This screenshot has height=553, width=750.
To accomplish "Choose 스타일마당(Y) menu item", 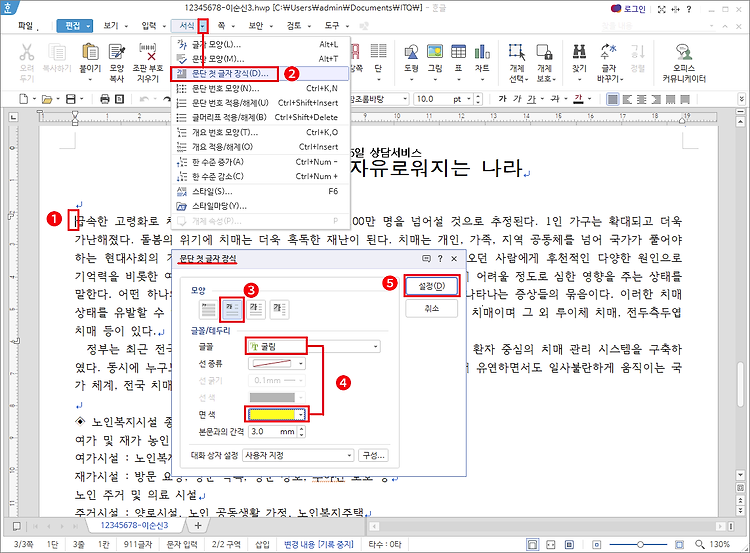I will click(x=261, y=206).
